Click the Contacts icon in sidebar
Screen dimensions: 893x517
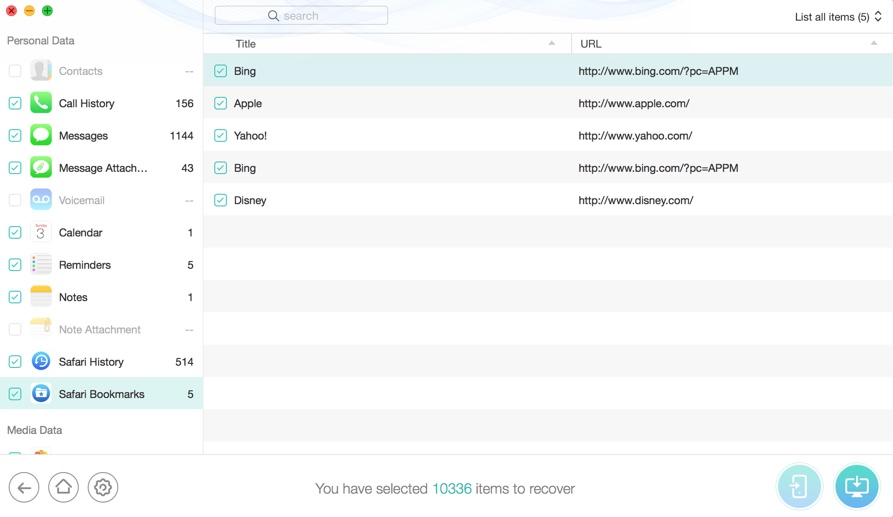[41, 71]
